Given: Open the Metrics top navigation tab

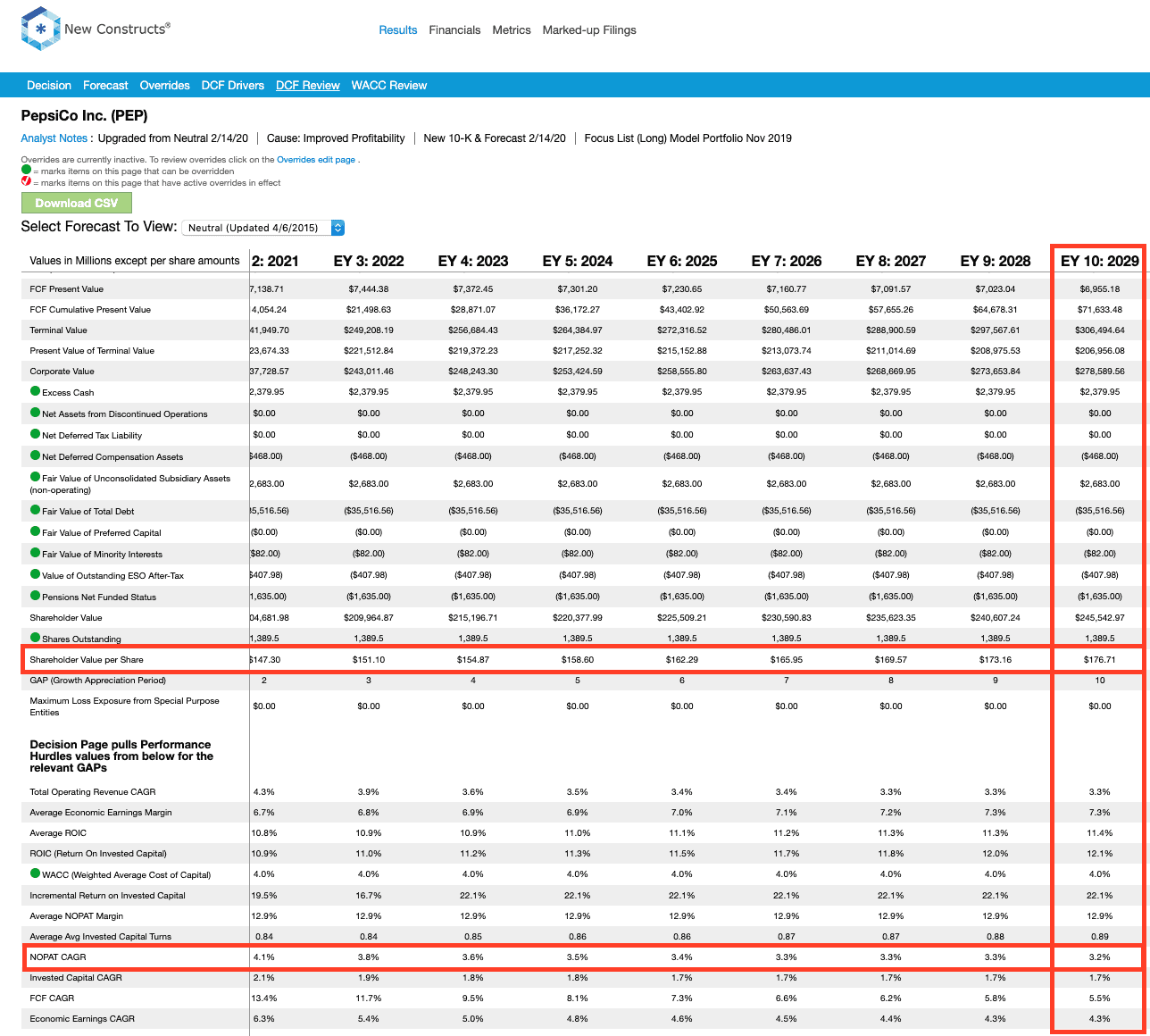Looking at the screenshot, I should pyautogui.click(x=512, y=29).
